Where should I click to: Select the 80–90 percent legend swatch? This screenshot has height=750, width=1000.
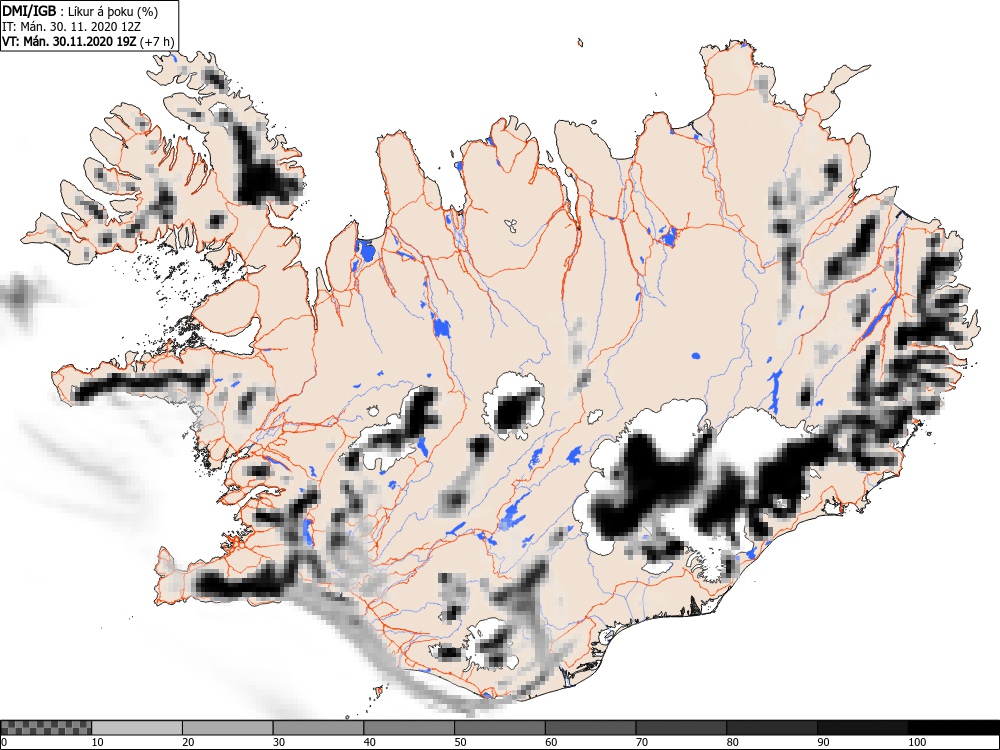click(x=772, y=728)
